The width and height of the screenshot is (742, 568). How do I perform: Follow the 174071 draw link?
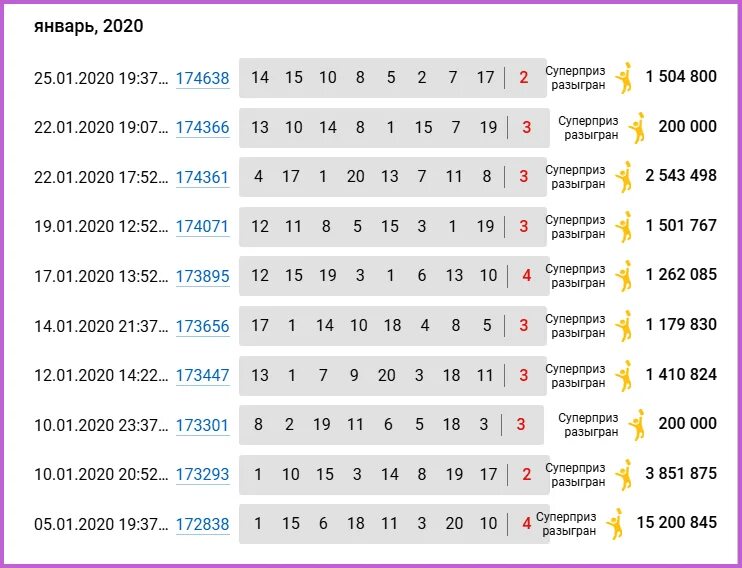tap(203, 227)
